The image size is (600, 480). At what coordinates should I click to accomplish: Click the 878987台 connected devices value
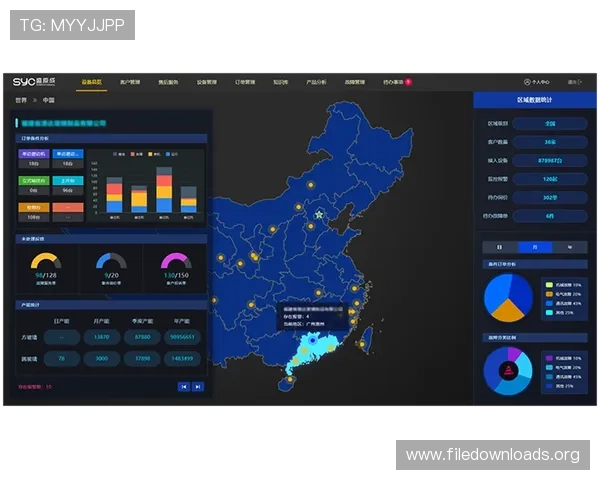point(550,161)
